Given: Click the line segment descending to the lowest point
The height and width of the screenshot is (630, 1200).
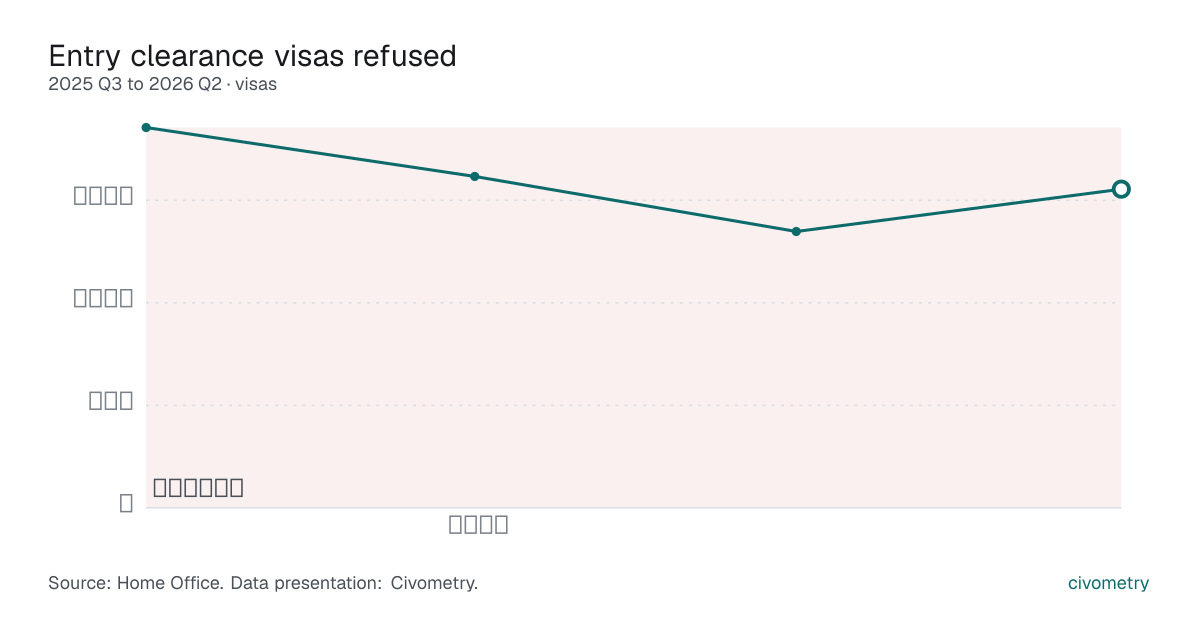Looking at the screenshot, I should coord(635,204).
